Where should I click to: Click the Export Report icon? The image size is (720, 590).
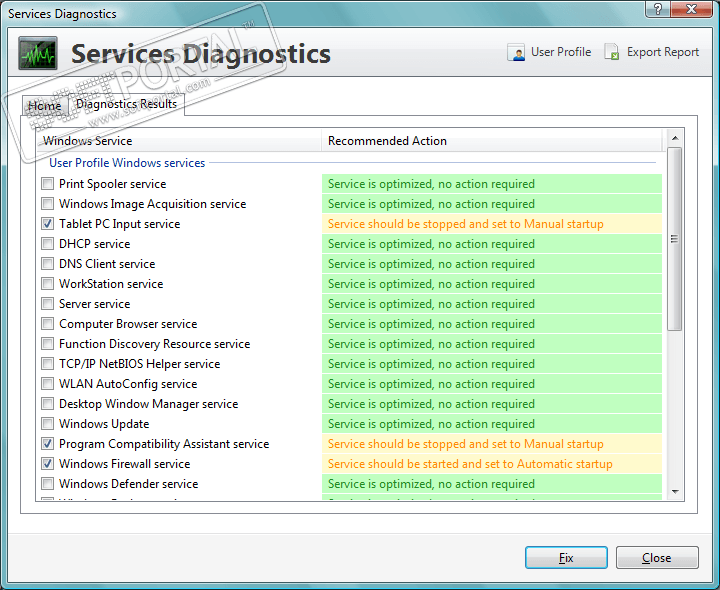click(x=612, y=53)
